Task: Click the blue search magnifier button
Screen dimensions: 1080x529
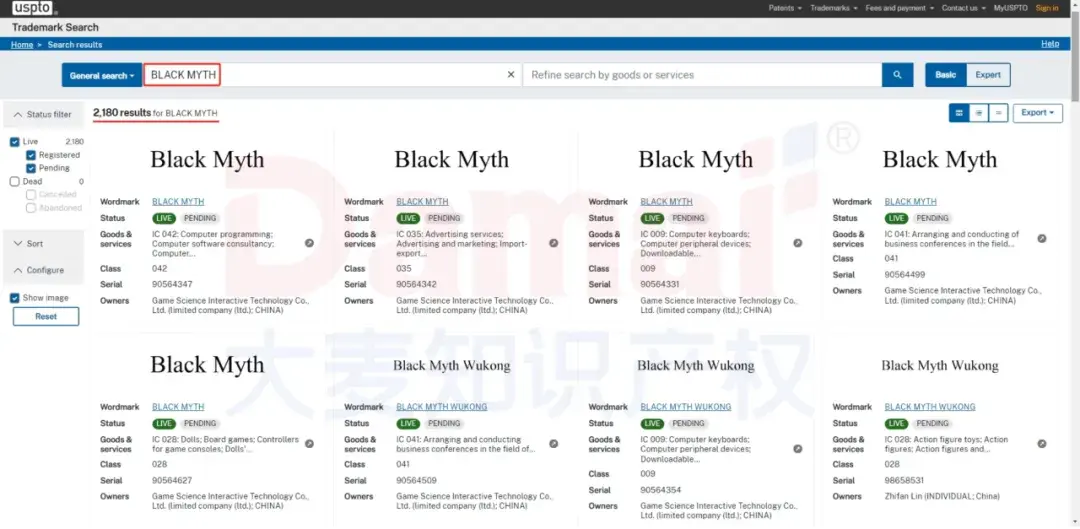Action: tap(897, 75)
